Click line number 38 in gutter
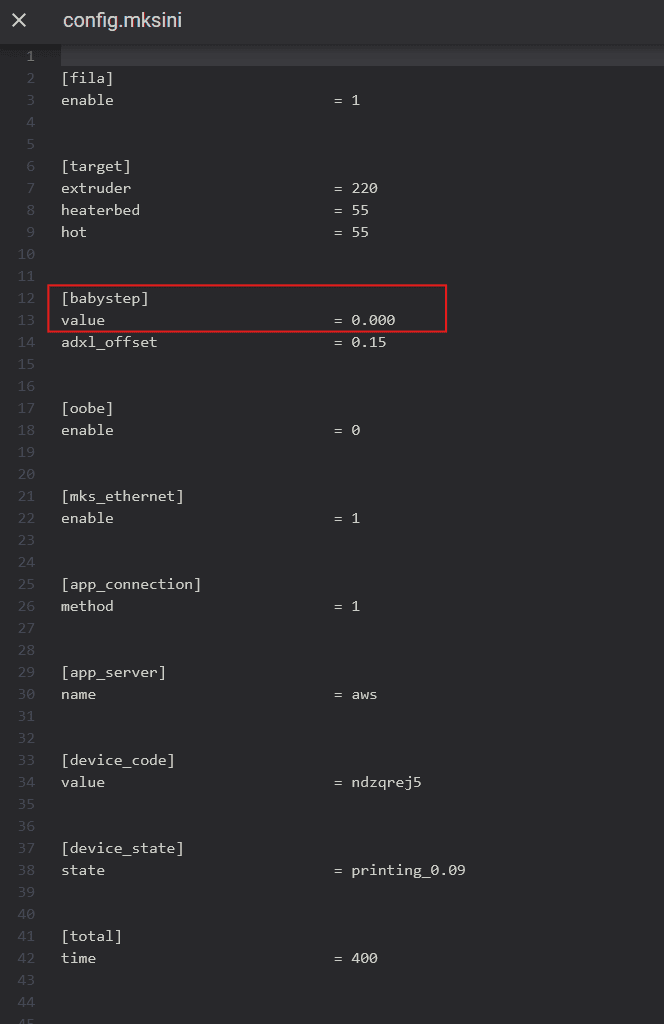The width and height of the screenshot is (664, 1024). 26,871
